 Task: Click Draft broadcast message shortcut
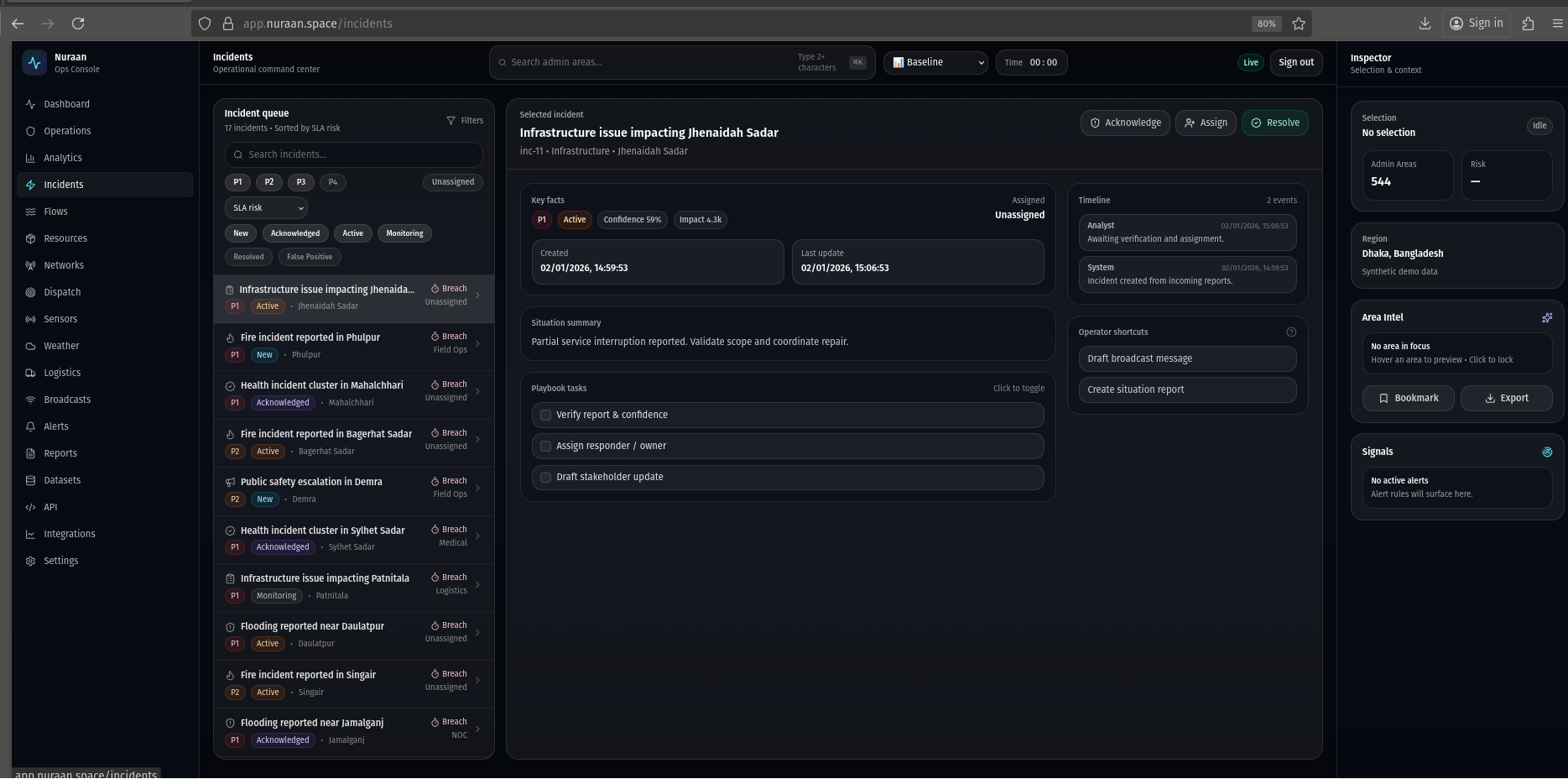click(x=1186, y=358)
